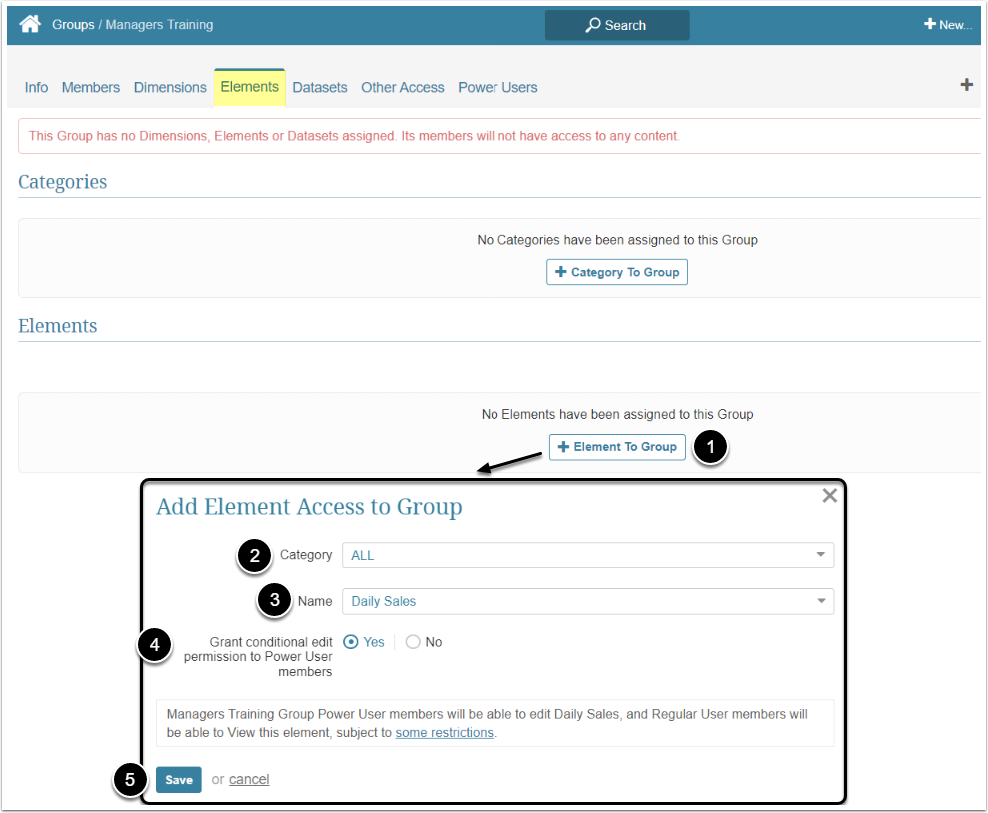Open the New... menu in header
This screenshot has width=988, height=813.
tap(947, 25)
